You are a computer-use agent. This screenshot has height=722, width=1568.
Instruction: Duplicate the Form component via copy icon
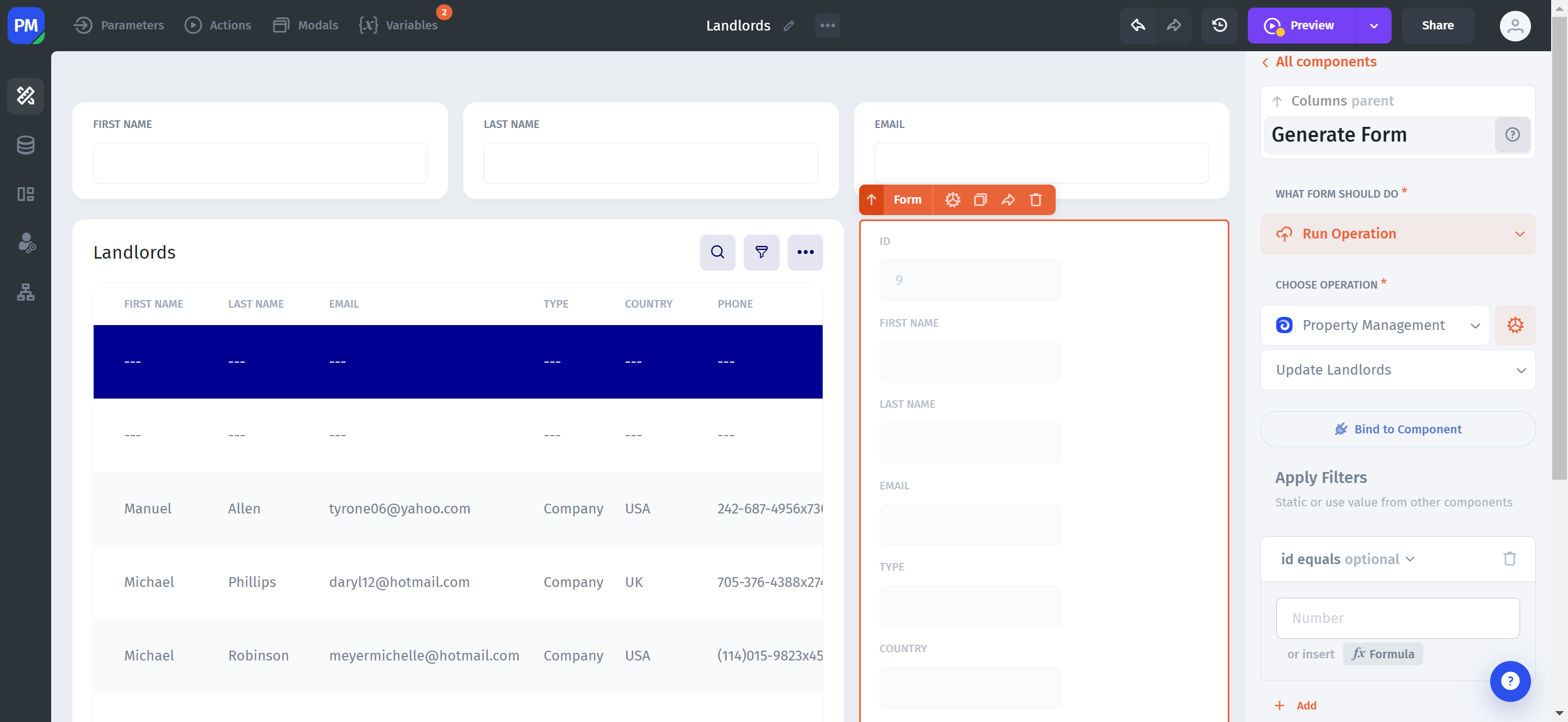980,200
